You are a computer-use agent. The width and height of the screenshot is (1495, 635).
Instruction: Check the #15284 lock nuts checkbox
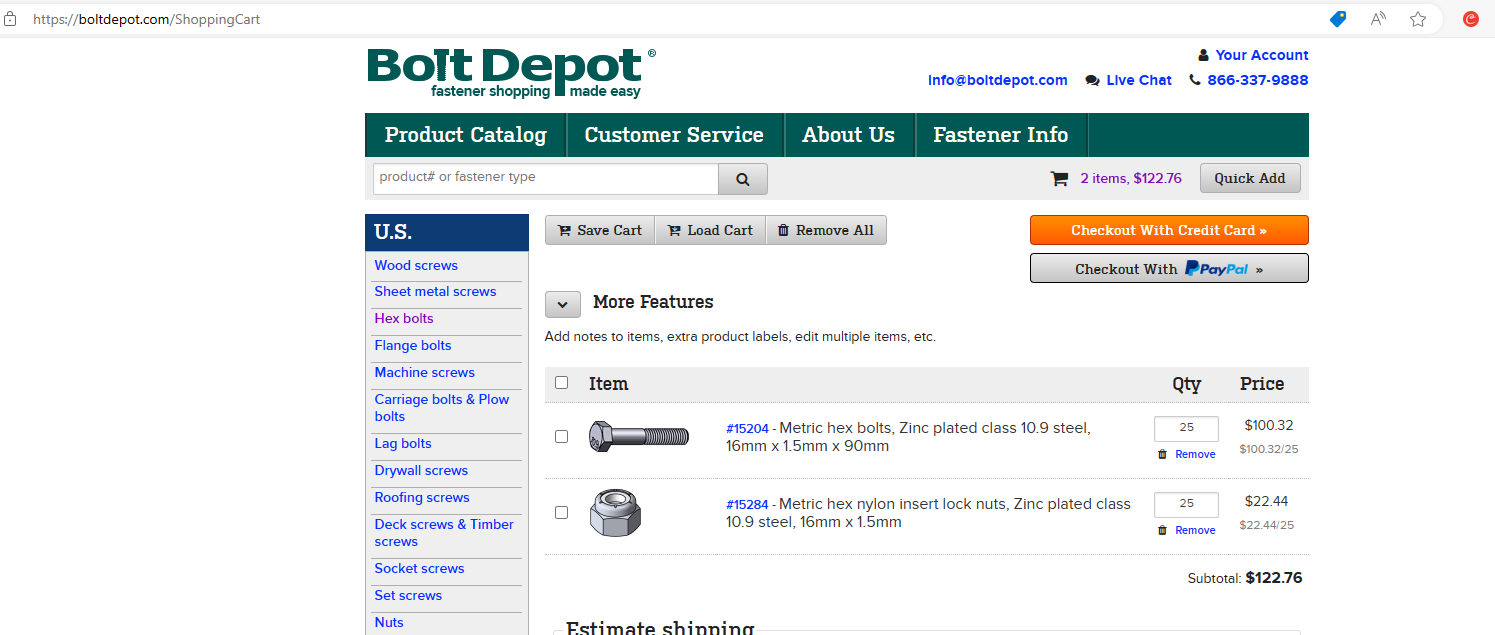[x=561, y=512]
